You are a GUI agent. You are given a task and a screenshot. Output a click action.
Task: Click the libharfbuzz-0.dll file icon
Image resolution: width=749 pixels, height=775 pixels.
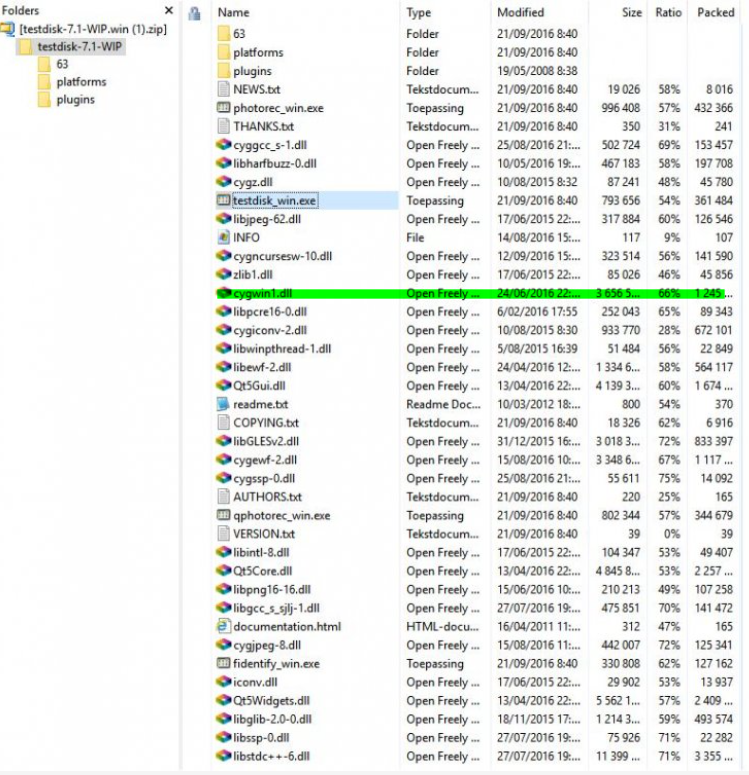pos(223,164)
